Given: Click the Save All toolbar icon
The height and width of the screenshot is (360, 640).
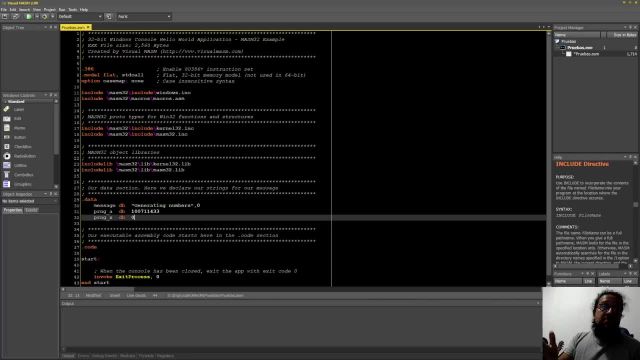Looking at the screenshot, I should [x=16, y=17].
